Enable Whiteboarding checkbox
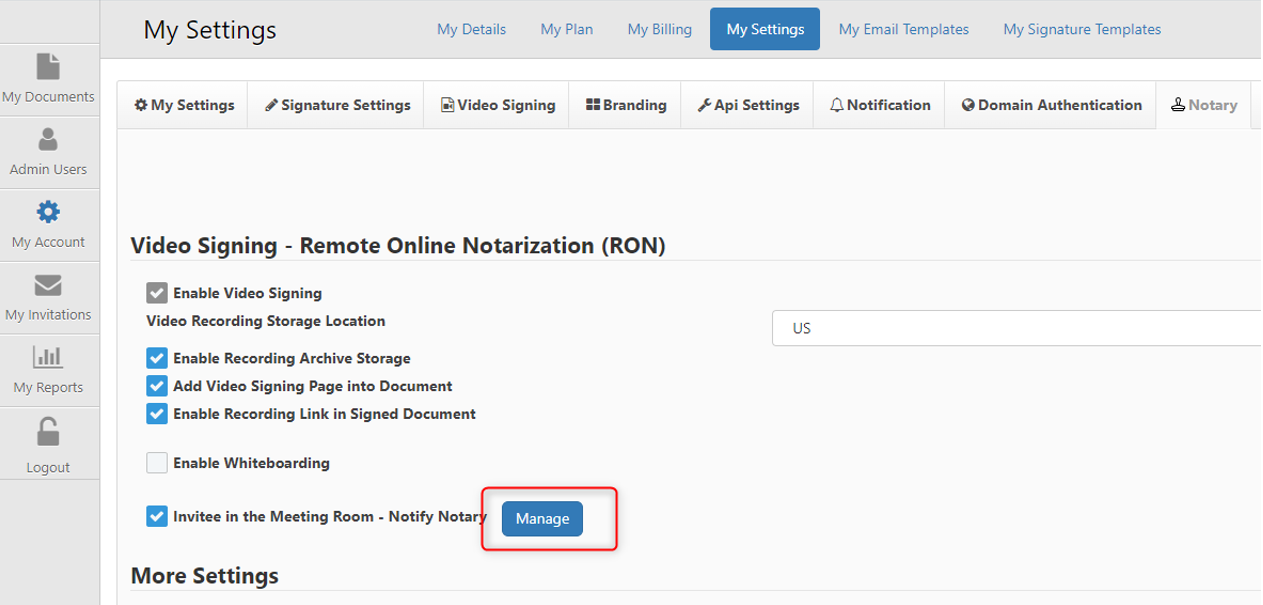 coord(157,463)
